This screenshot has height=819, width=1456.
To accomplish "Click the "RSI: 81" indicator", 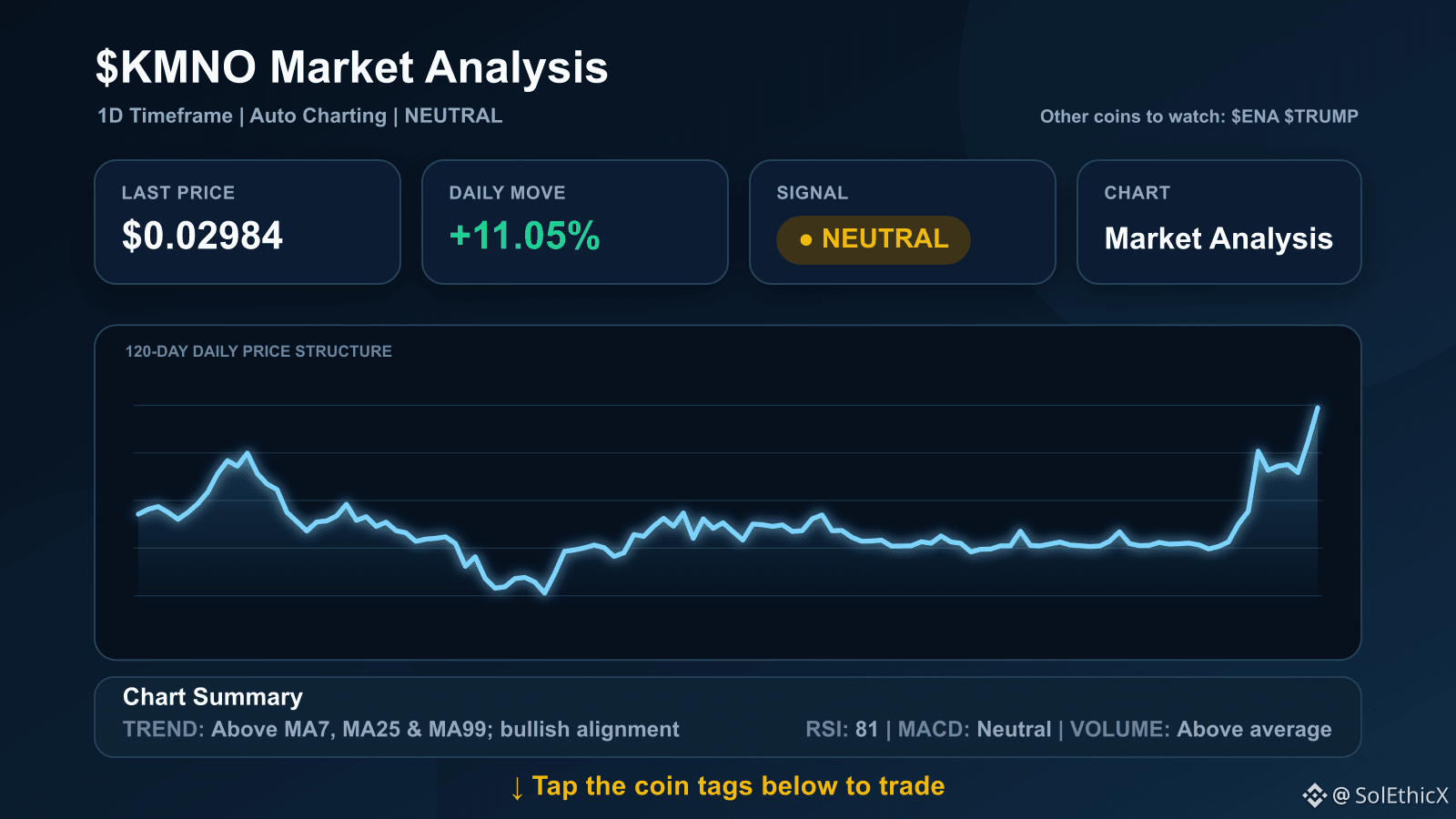I will [842, 729].
